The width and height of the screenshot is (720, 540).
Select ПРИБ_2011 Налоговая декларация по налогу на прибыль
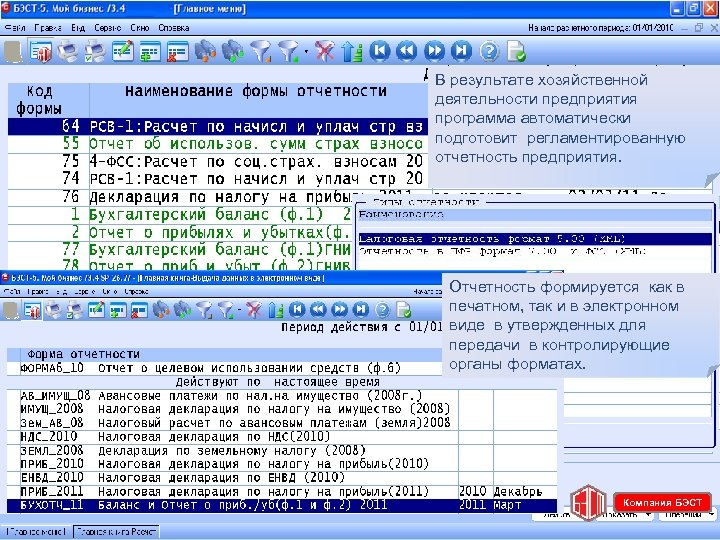[x=282, y=492]
